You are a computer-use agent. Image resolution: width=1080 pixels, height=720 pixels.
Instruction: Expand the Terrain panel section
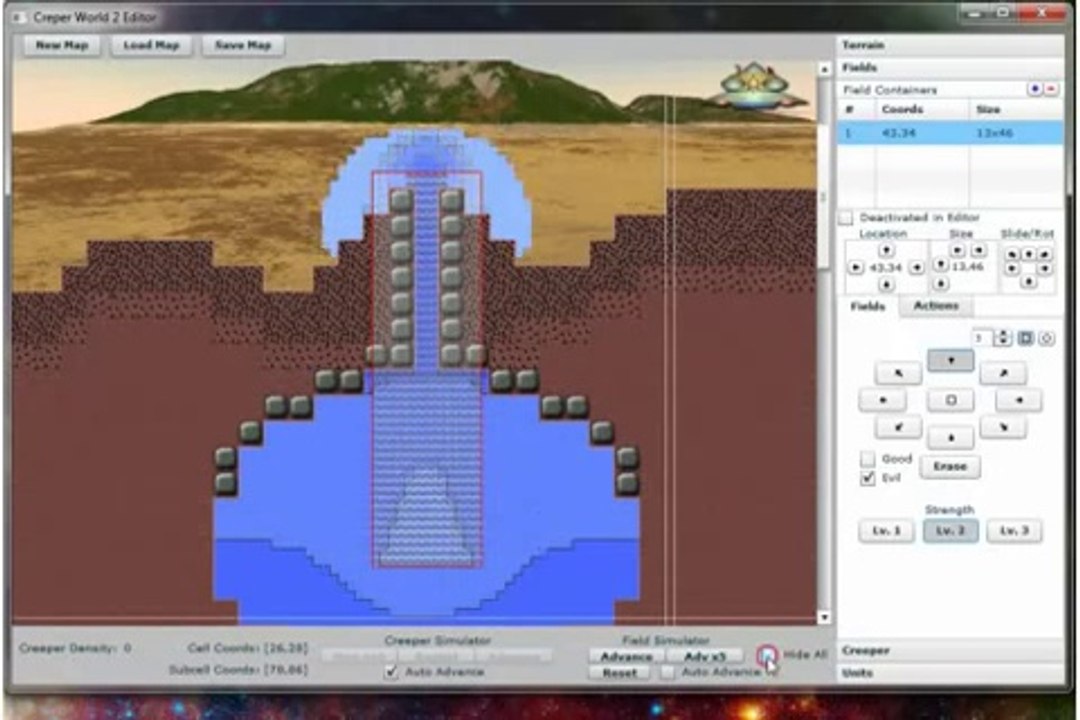[950, 45]
